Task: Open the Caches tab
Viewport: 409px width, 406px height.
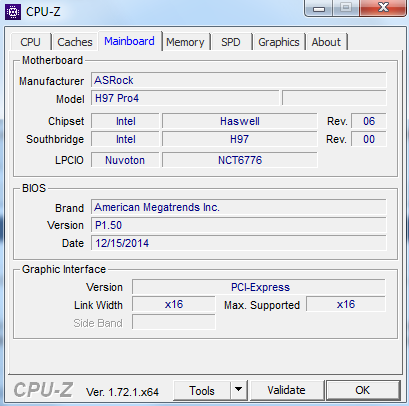Action: coord(75,42)
